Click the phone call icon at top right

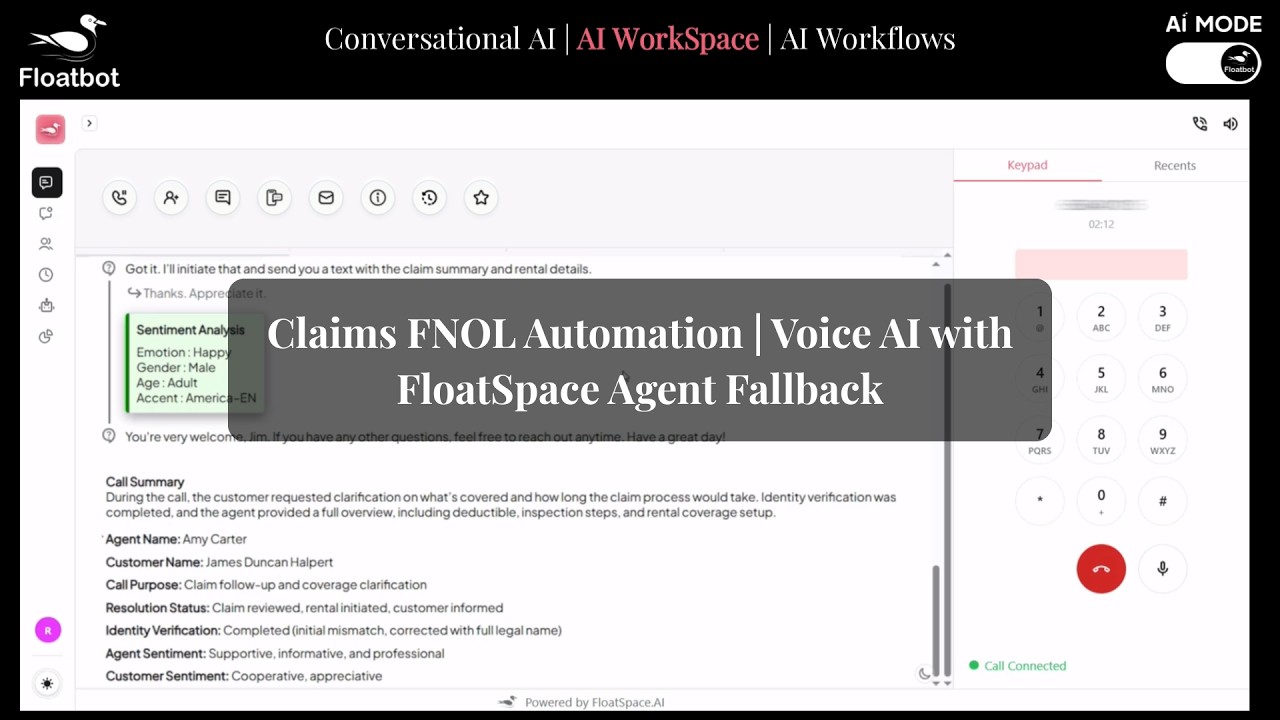pos(1200,124)
